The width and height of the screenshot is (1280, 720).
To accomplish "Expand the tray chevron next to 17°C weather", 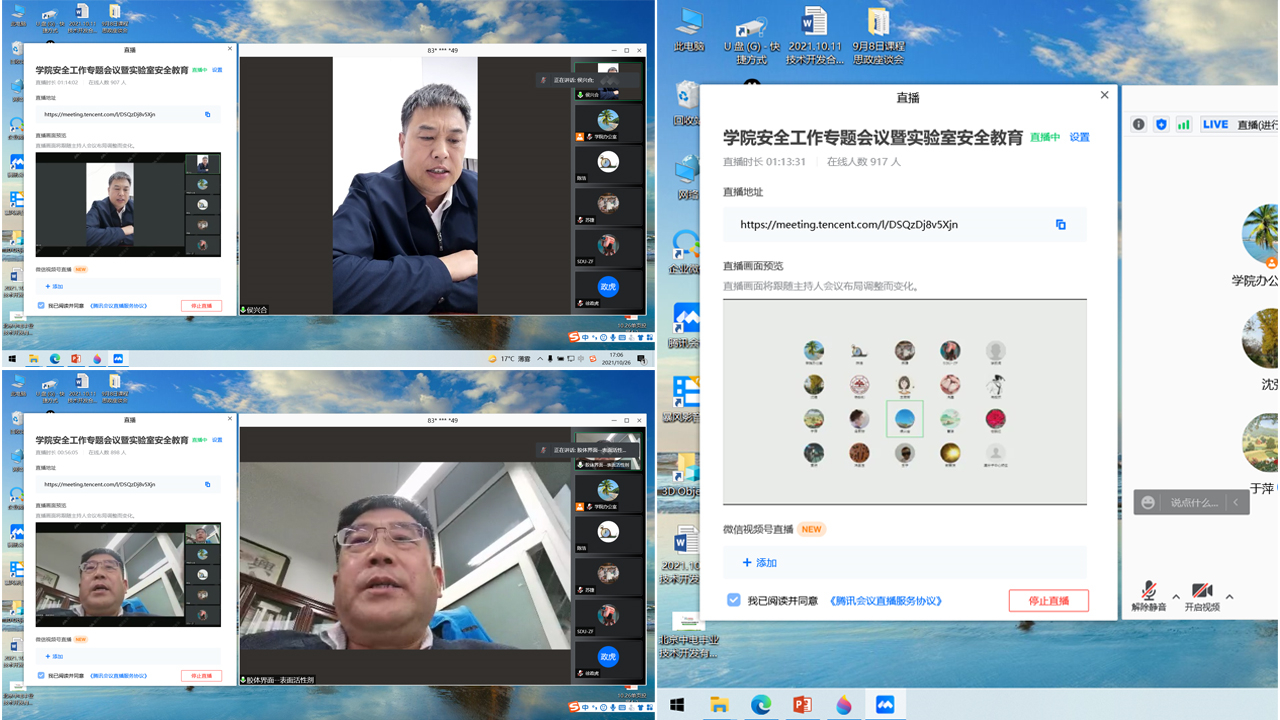I will [541, 358].
